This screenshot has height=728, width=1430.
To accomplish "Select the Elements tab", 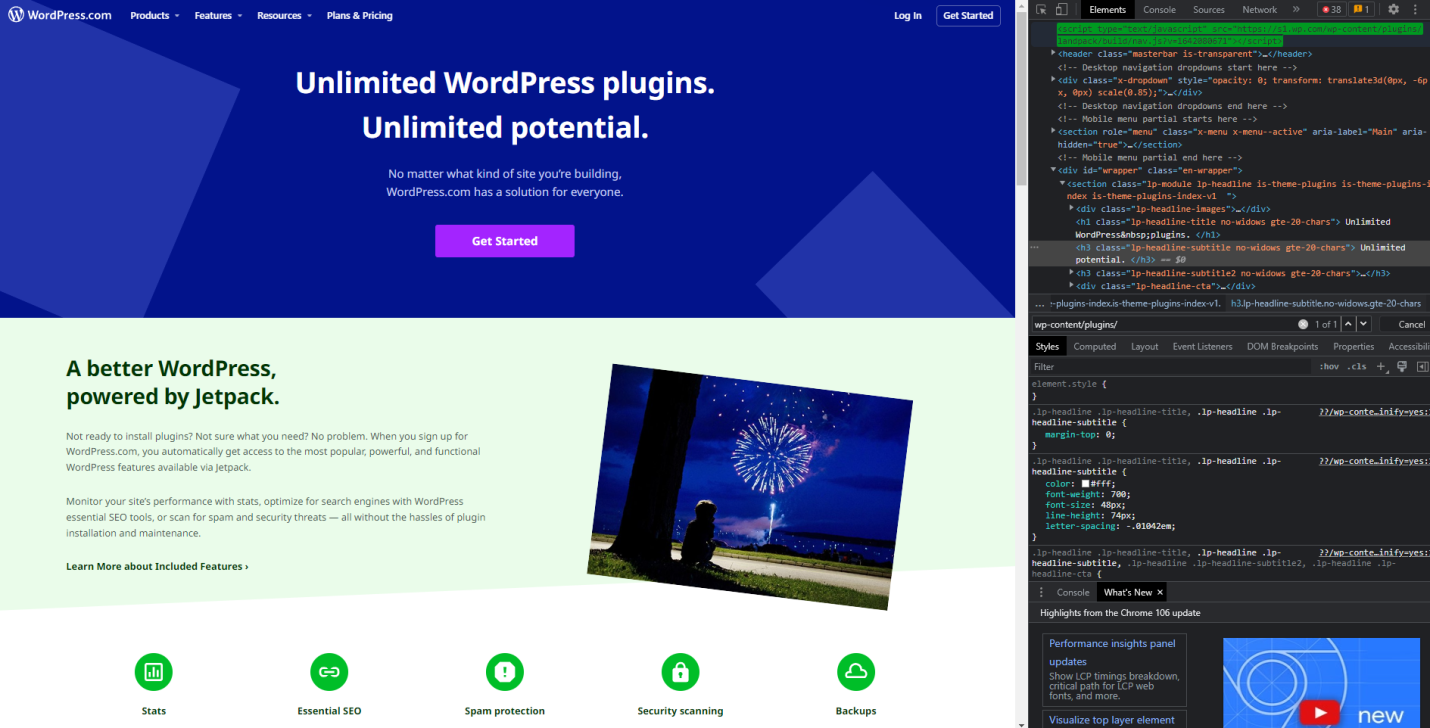I will pyautogui.click(x=1107, y=9).
